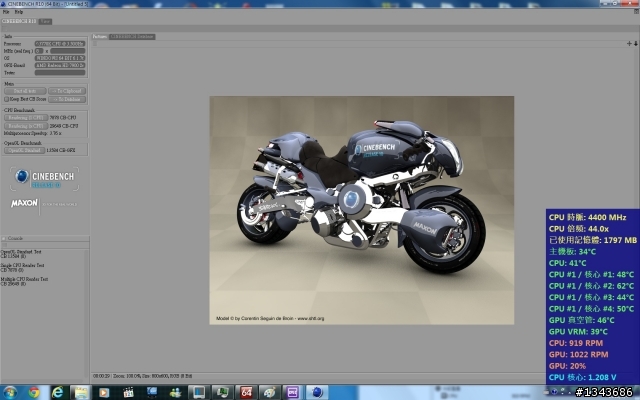Switch to the Cinebench taskbar button
Viewport: 640px width, 400px height.
[x=317, y=393]
